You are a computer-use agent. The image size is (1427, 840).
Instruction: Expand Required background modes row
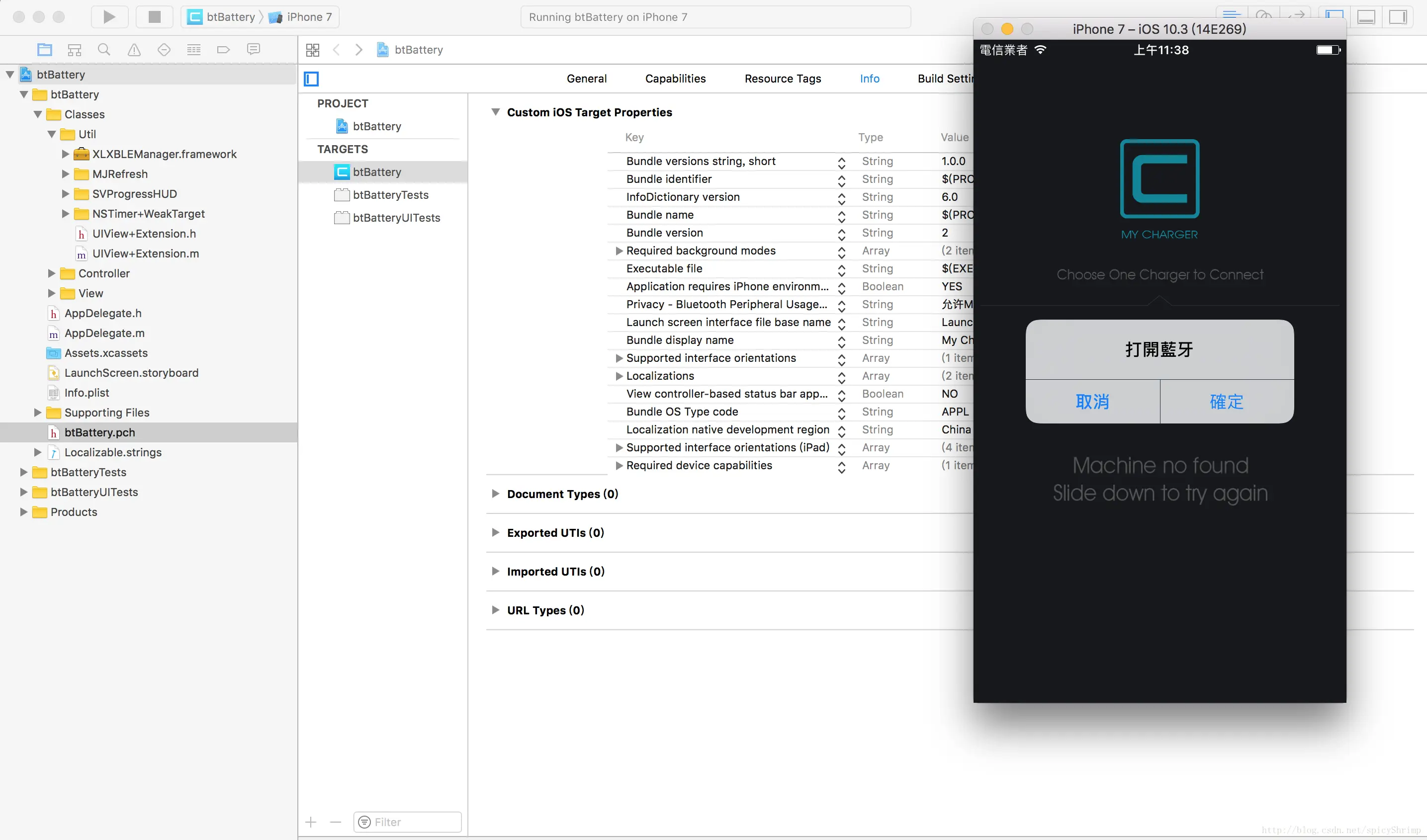coord(619,251)
